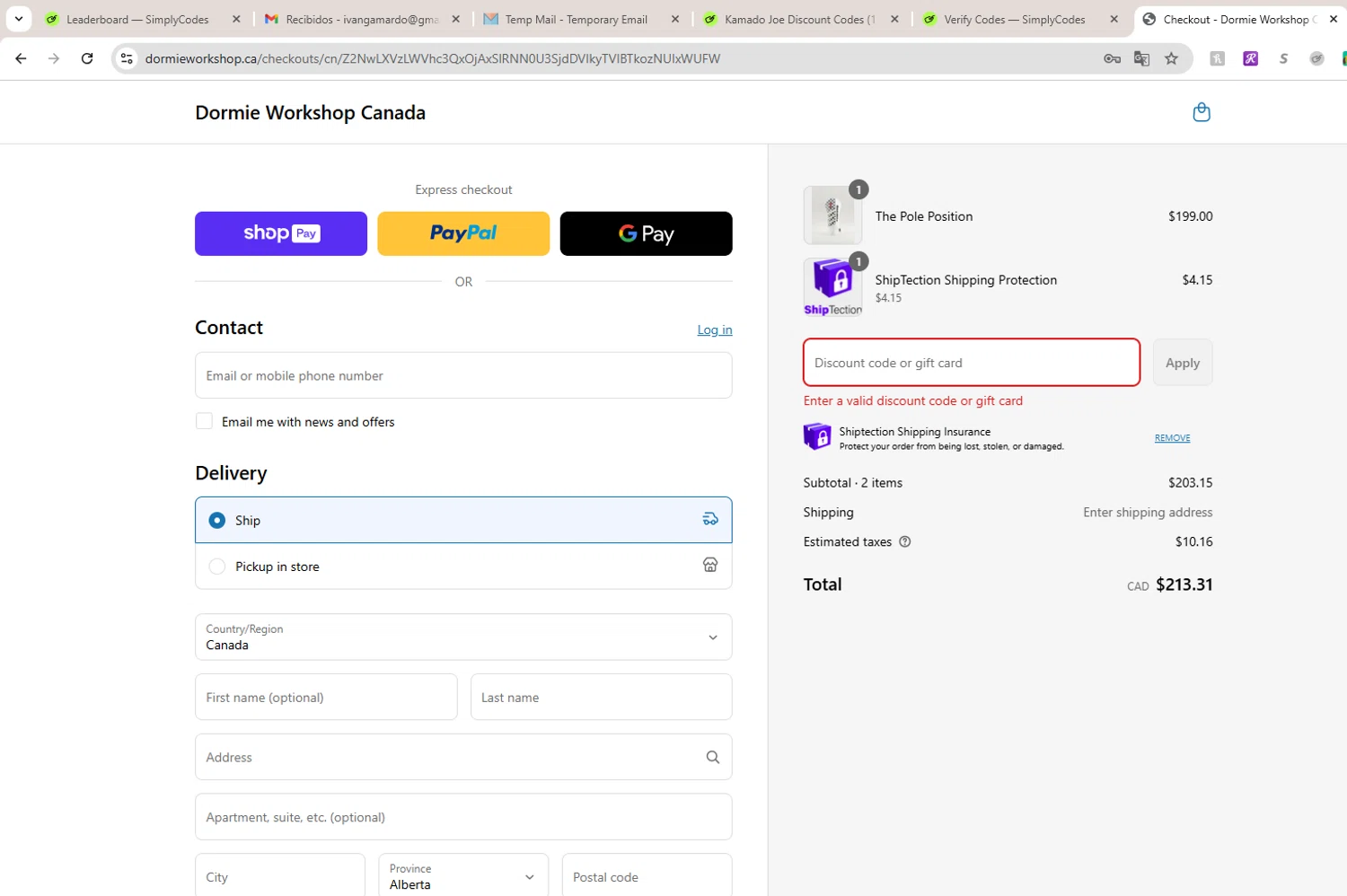Check Email me with news and offers
1347x896 pixels.
coord(204,421)
